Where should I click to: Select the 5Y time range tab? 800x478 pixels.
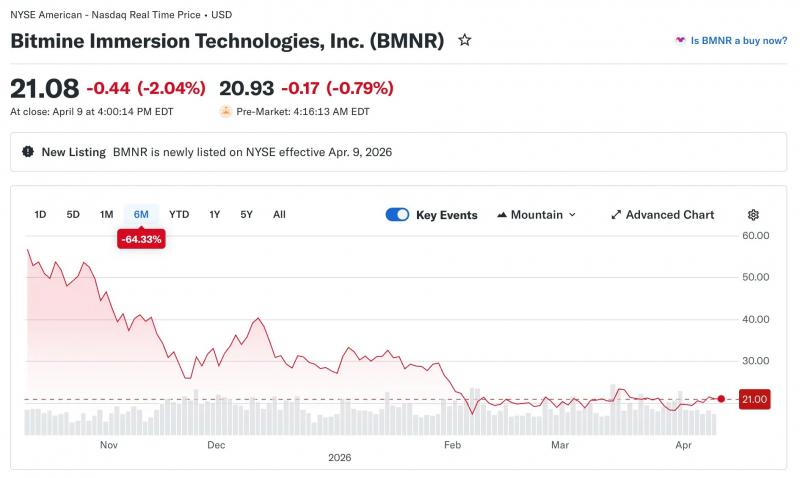[246, 215]
